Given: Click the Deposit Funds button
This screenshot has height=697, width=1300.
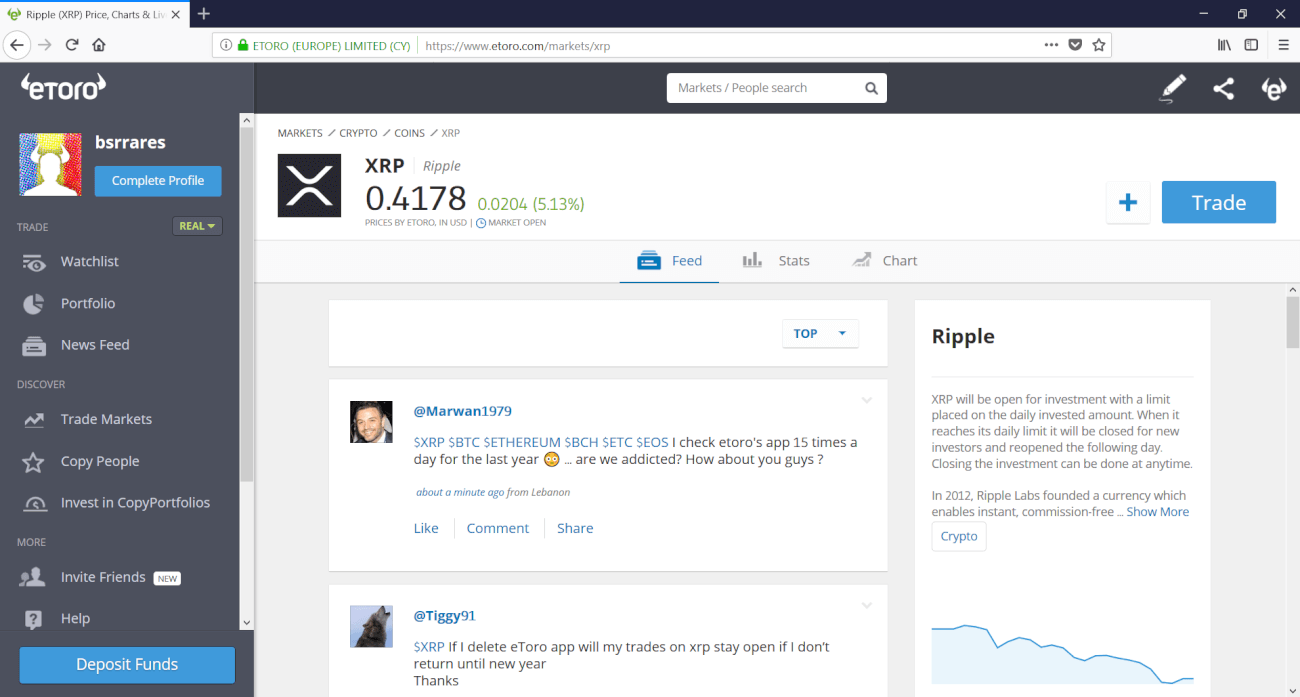Looking at the screenshot, I should (x=127, y=665).
